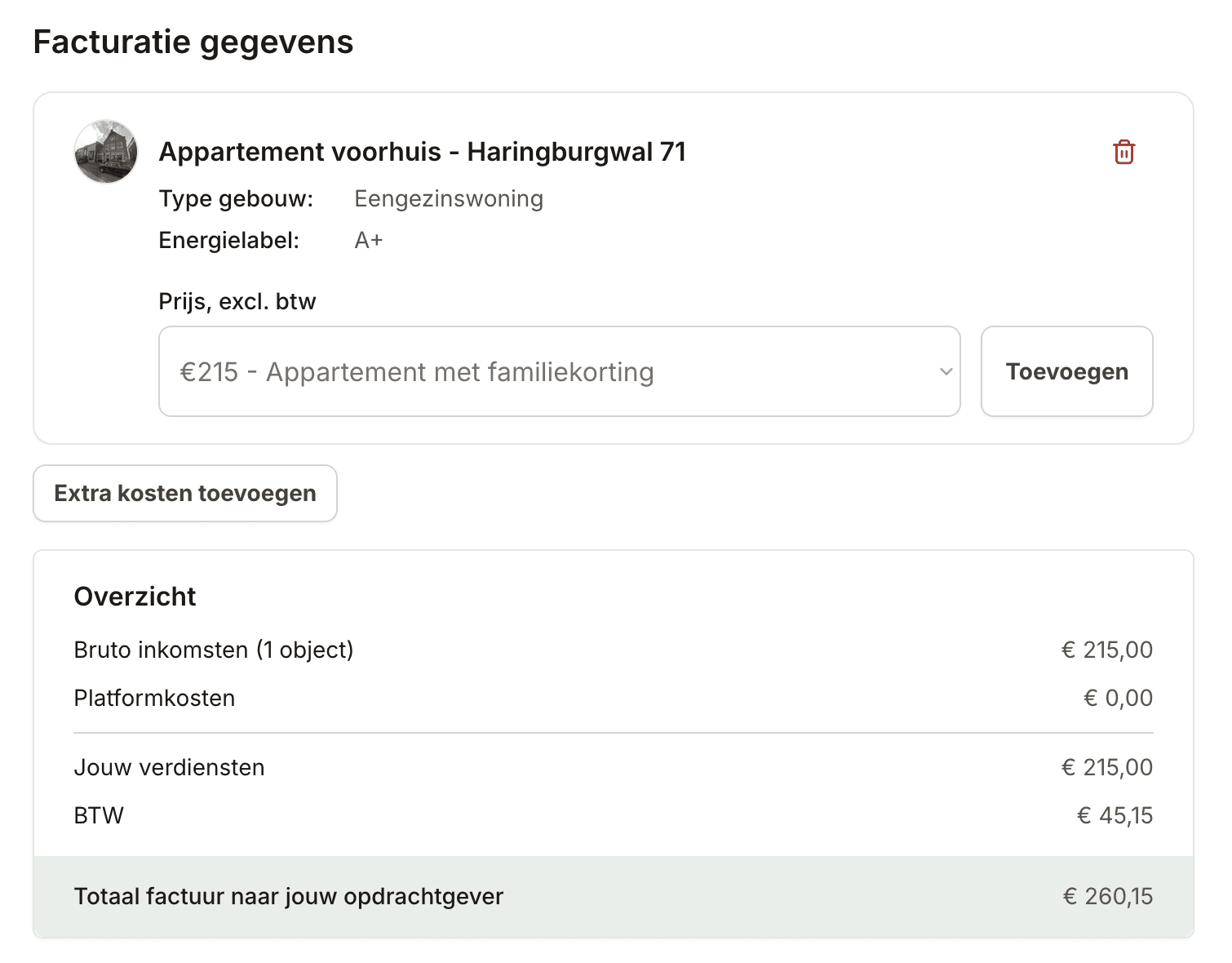Click the BTW amount € 45,15

point(1115,815)
